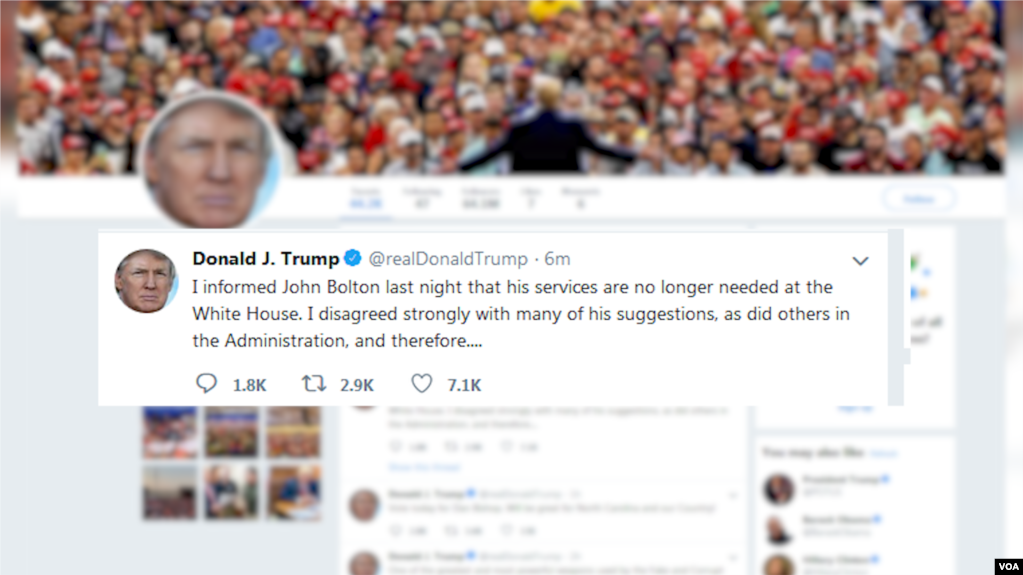Like the tweet with the heart icon

(x=421, y=383)
